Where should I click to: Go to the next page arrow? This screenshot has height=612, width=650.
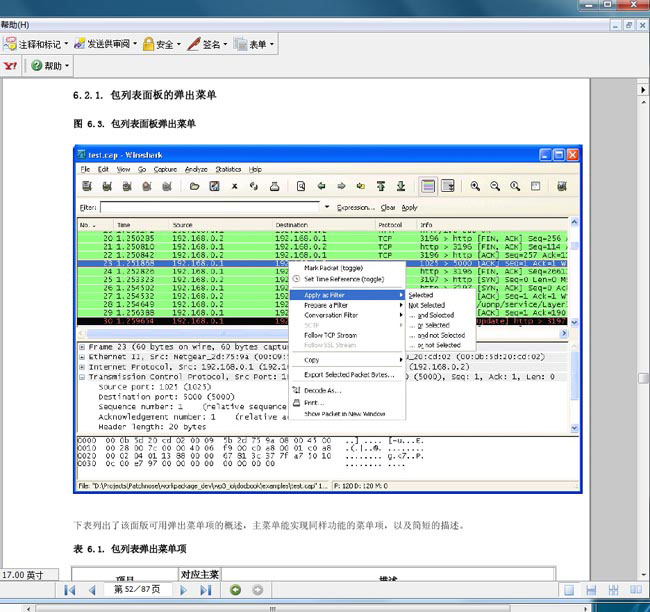tap(184, 590)
